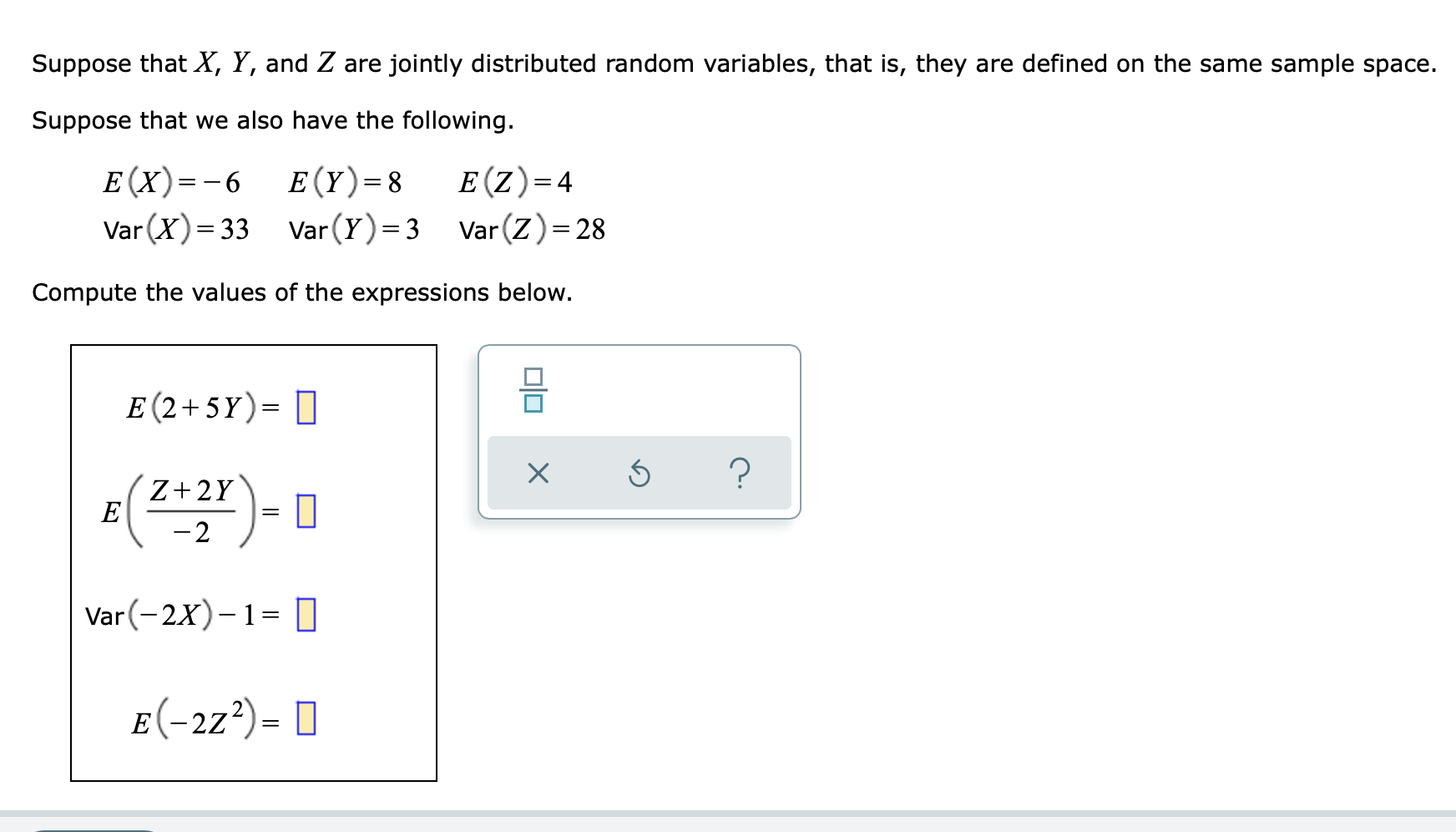The width and height of the screenshot is (1456, 832).
Task: Select the highlighted denominator box of the fraction template
Action: point(532,404)
